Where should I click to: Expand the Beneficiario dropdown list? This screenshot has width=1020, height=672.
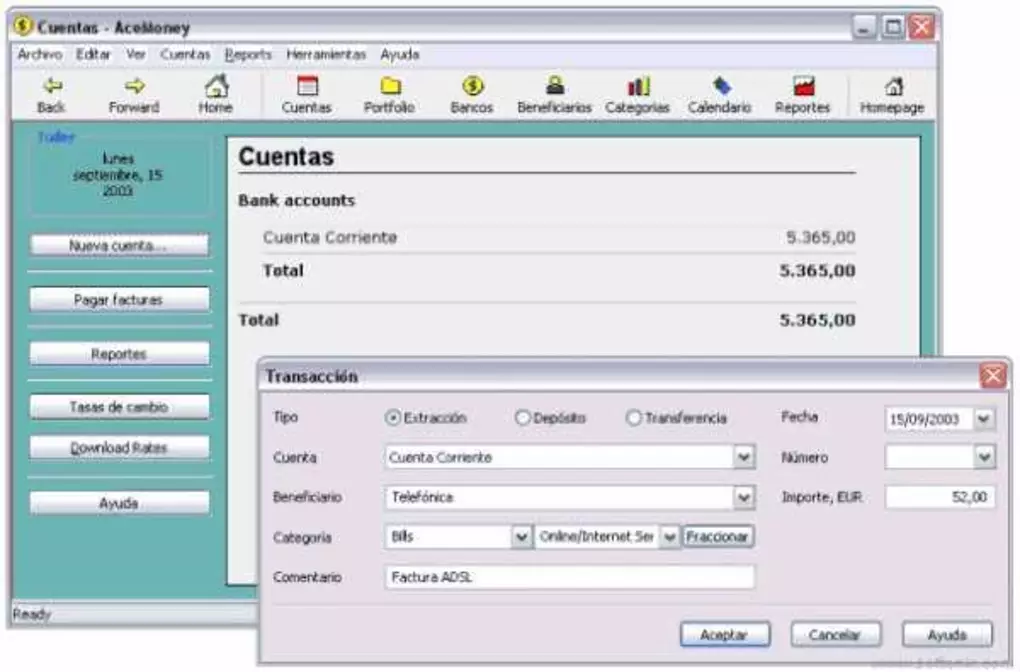coord(744,496)
